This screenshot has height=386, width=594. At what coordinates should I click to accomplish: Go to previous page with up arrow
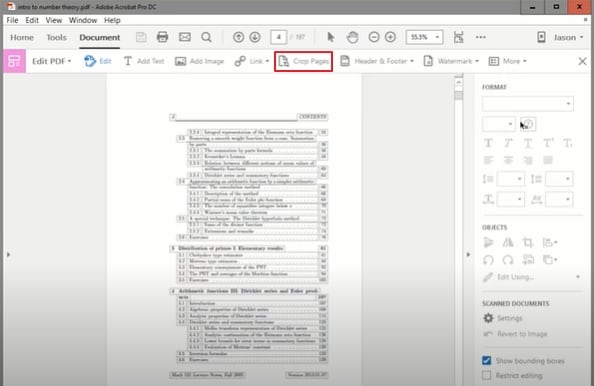coord(238,37)
